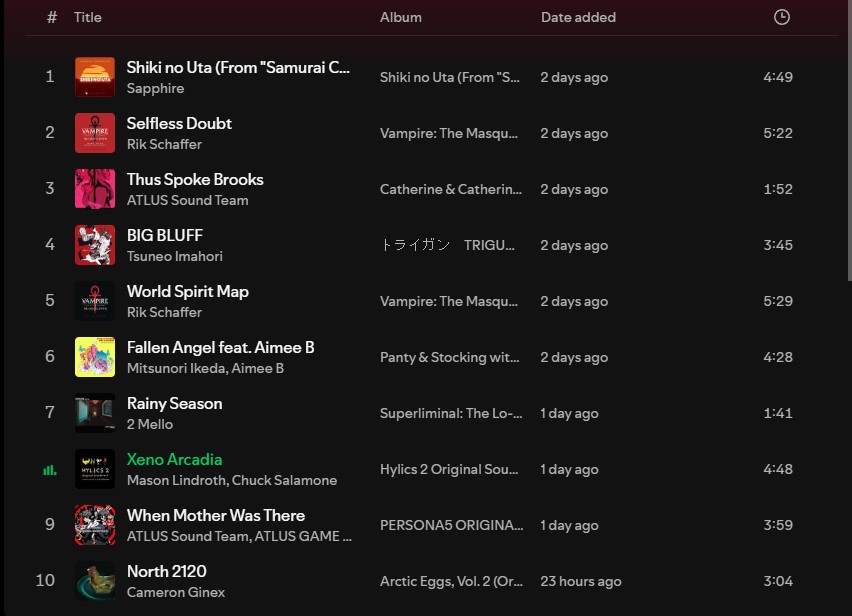Open album Superliminal: The Lo-...
852x616 pixels.
point(451,413)
